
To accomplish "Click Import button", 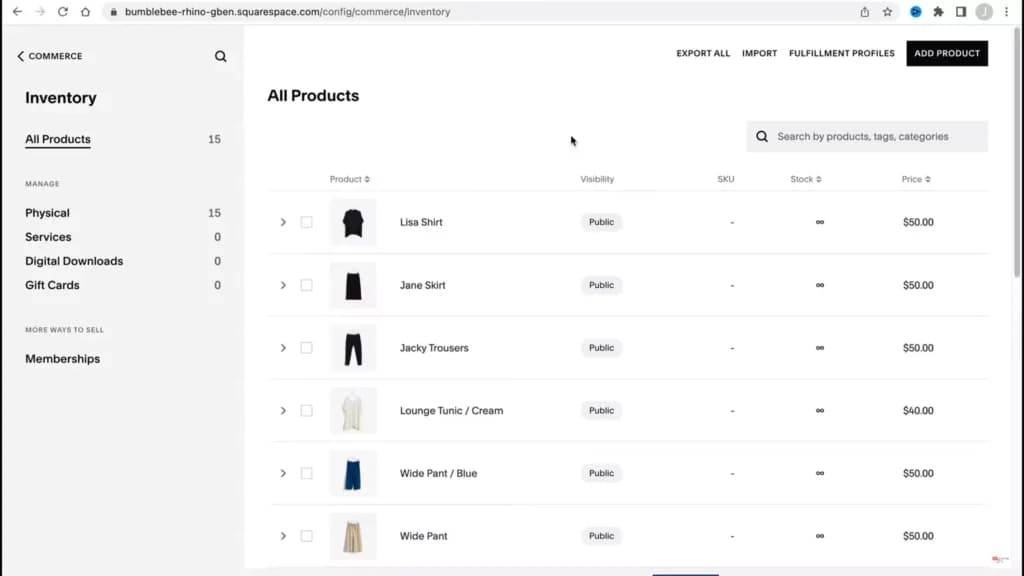I will 760,54.
